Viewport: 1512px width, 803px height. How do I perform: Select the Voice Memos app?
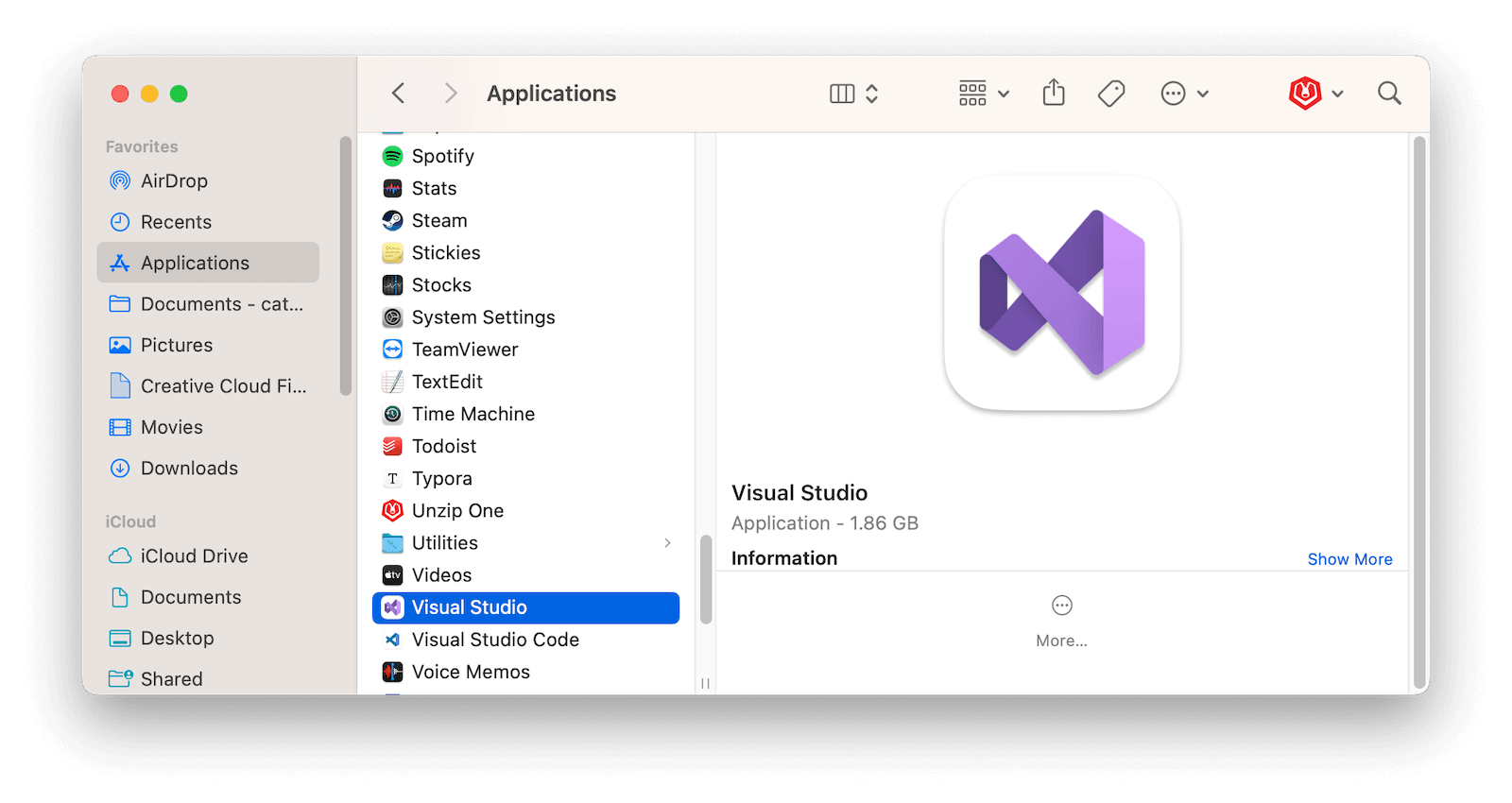pos(525,672)
